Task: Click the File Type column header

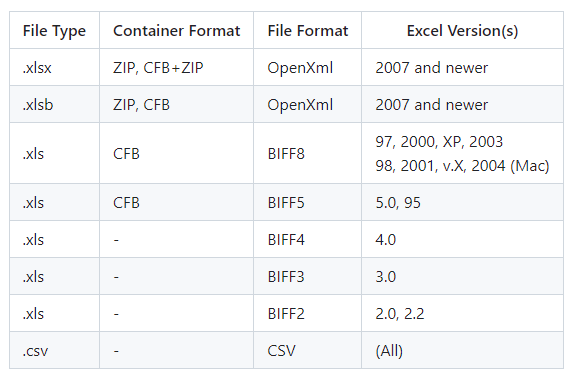Action: 54,30
